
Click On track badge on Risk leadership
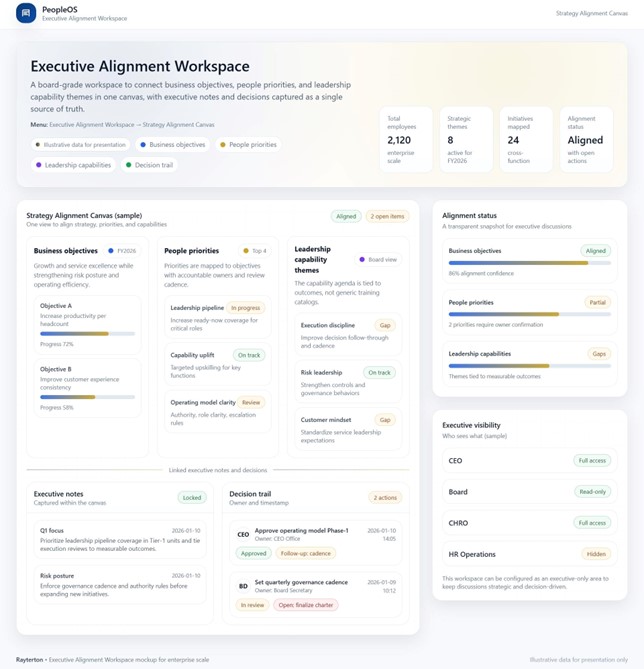(x=379, y=372)
